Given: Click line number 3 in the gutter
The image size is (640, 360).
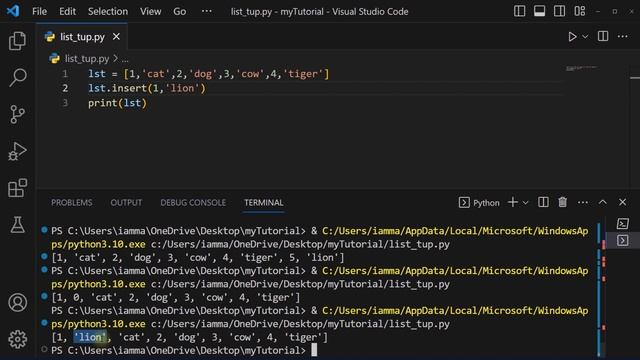Looking at the screenshot, I should [x=65, y=103].
